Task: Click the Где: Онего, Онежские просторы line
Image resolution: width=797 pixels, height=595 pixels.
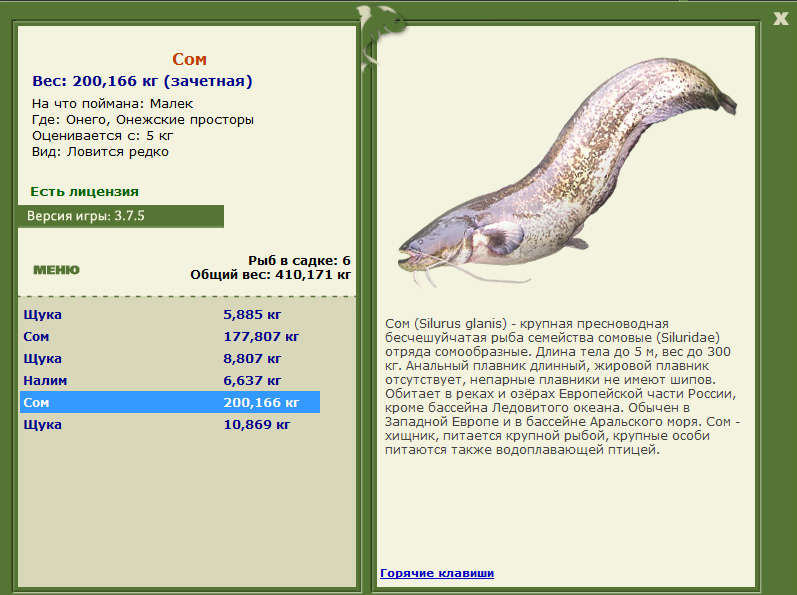Action: coord(143,120)
